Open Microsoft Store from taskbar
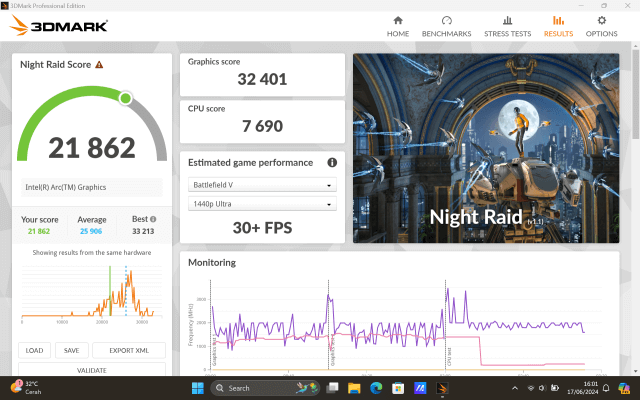The height and width of the screenshot is (400, 640). click(398, 388)
